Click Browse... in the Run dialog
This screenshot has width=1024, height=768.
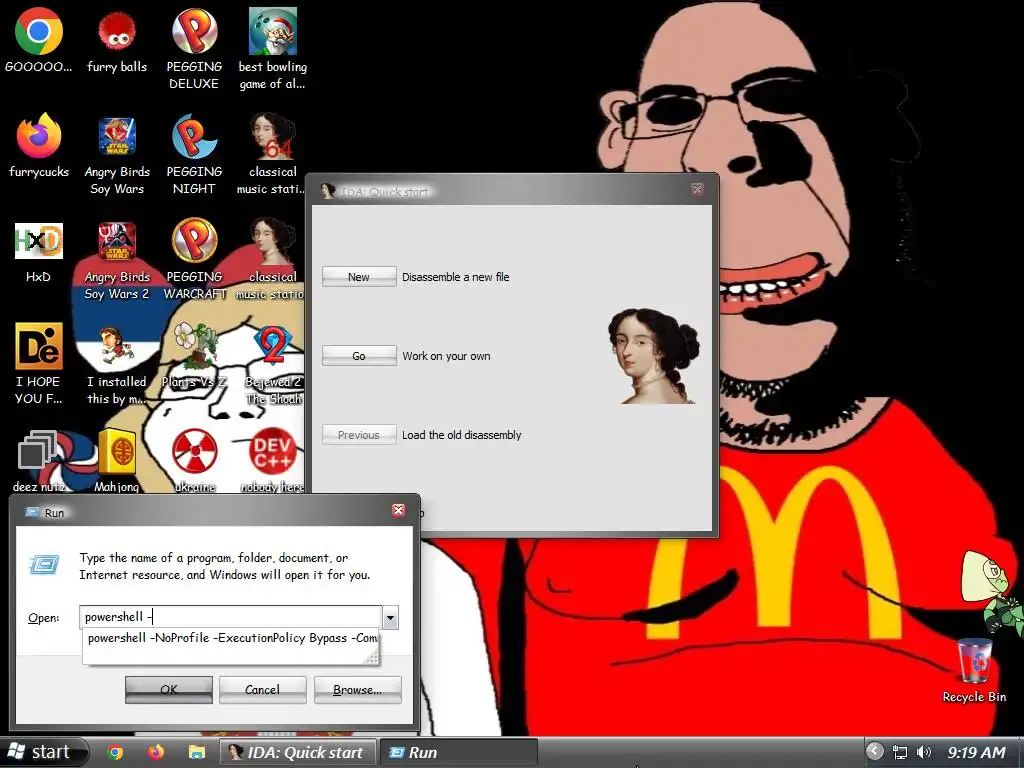(357, 690)
